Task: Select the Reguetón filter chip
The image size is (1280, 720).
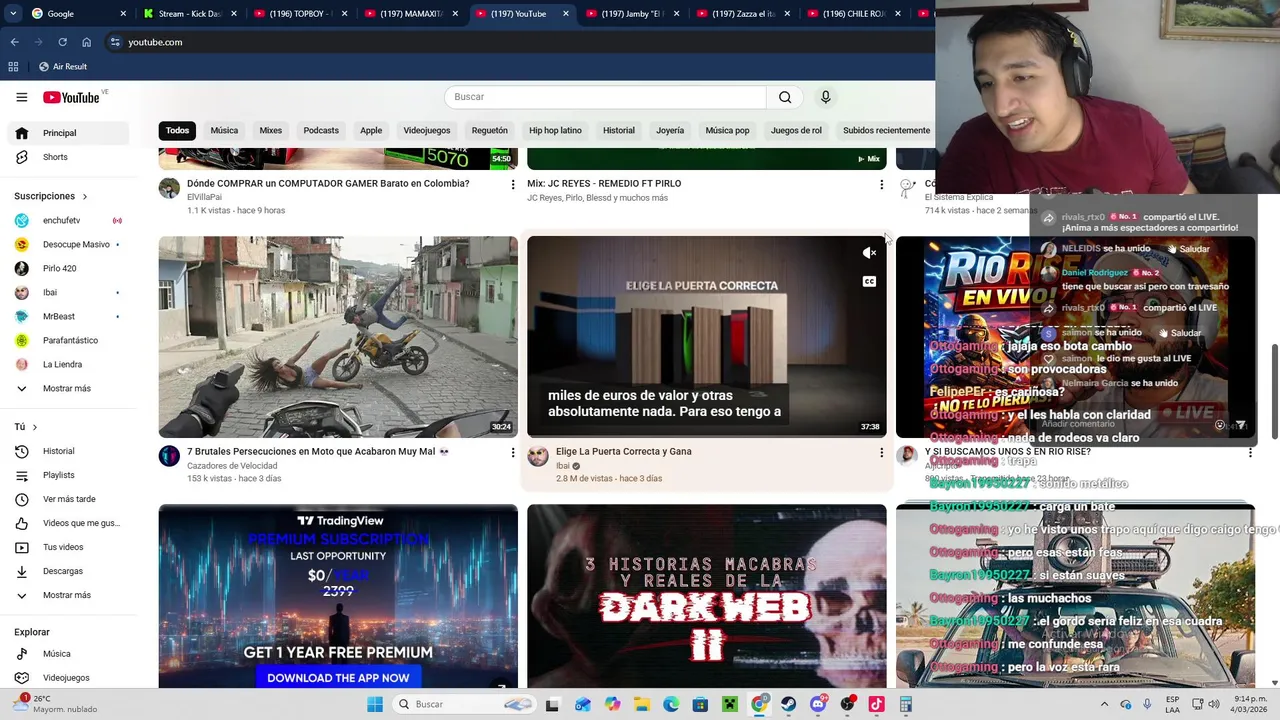Action: pos(490,130)
